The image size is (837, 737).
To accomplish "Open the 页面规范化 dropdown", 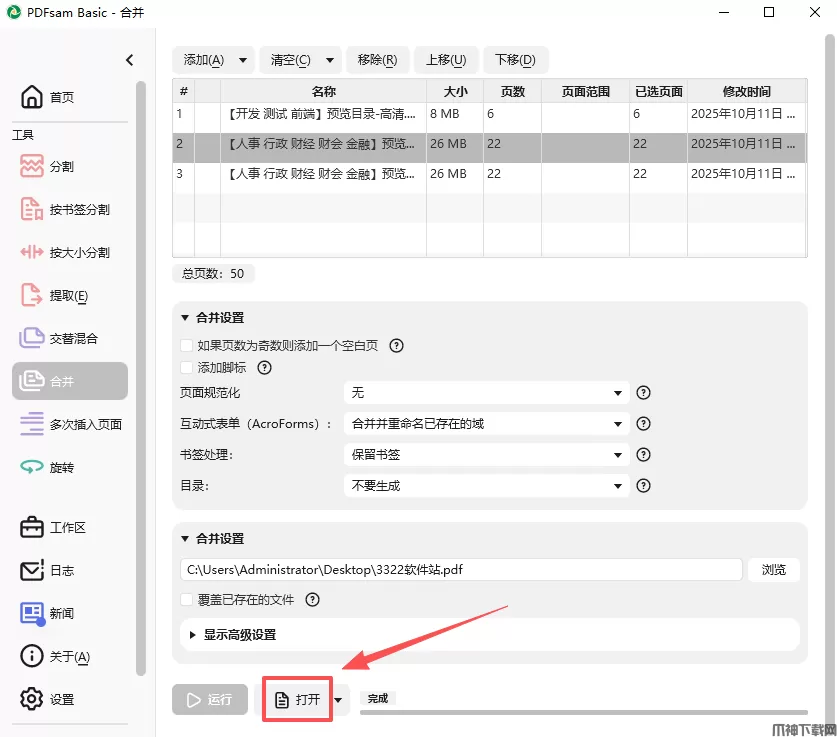I will tap(486, 393).
